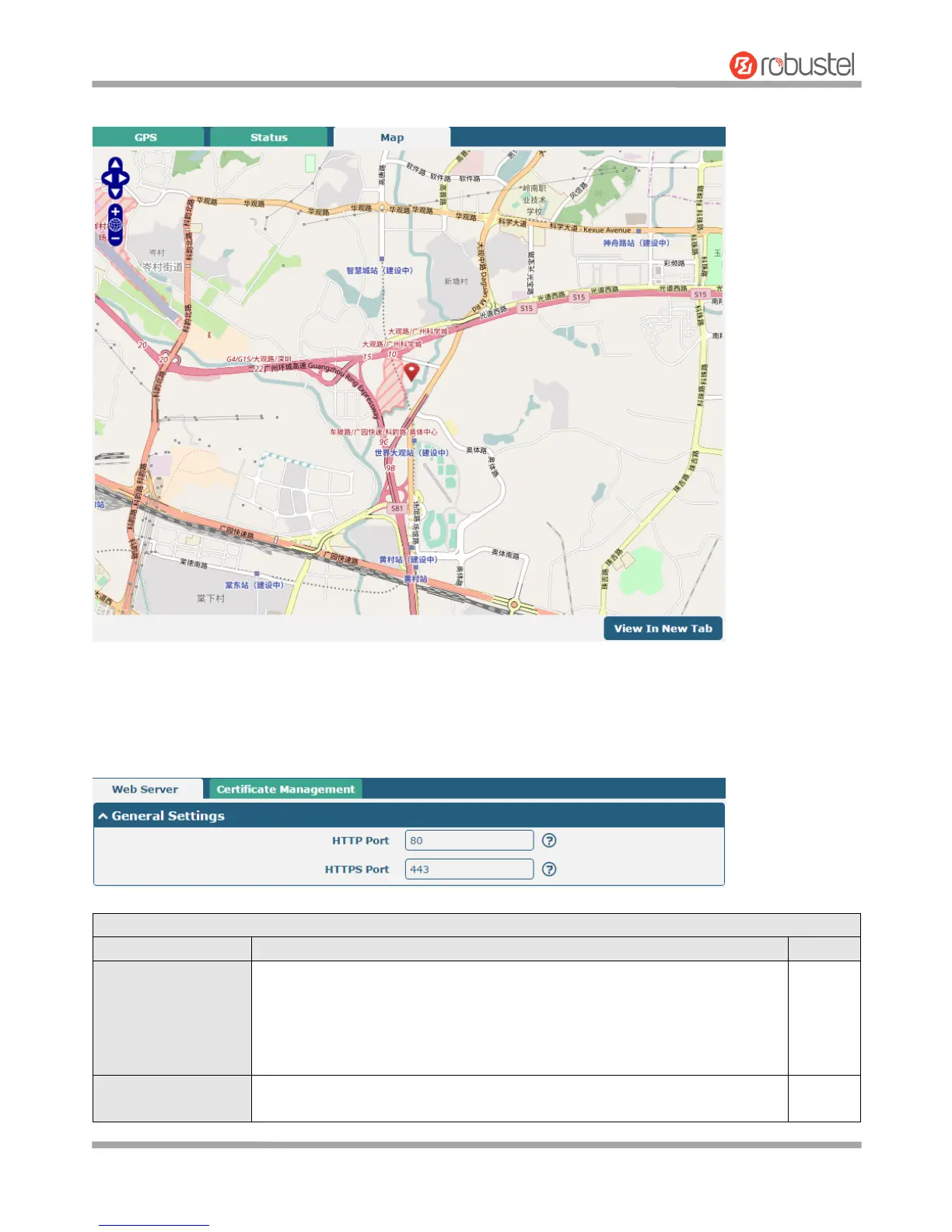Image resolution: width=952 pixels, height=1232 pixels.
Task: Switch to the Status tab
Action: click(x=268, y=137)
